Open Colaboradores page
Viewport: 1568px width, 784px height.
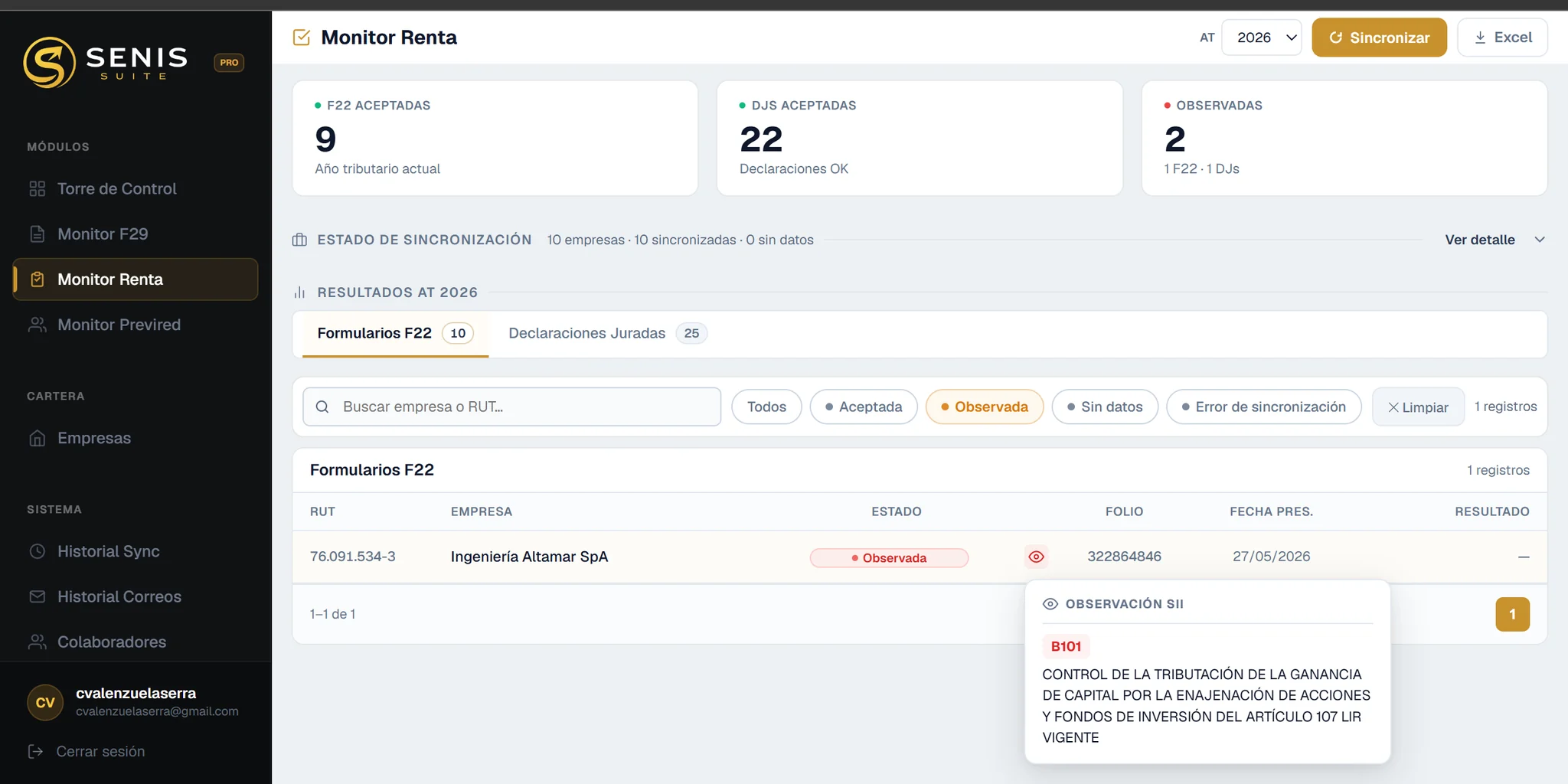[136, 642]
